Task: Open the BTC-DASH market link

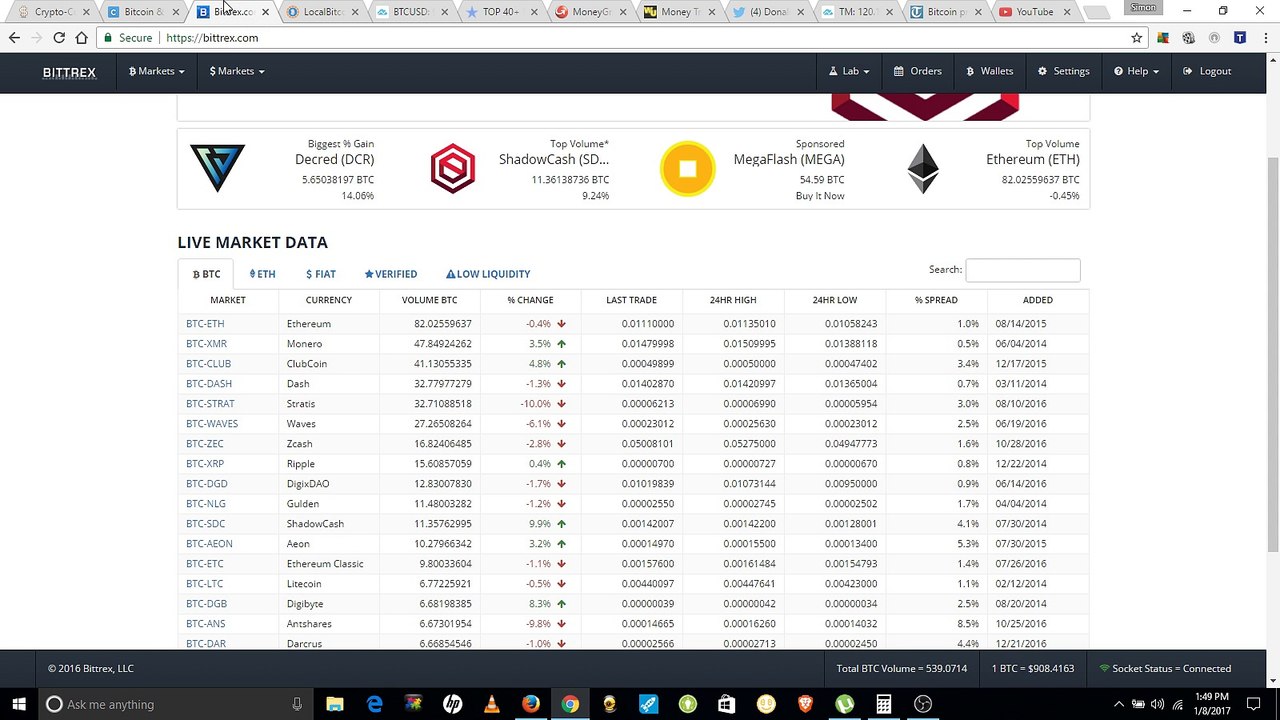Action: coord(209,384)
